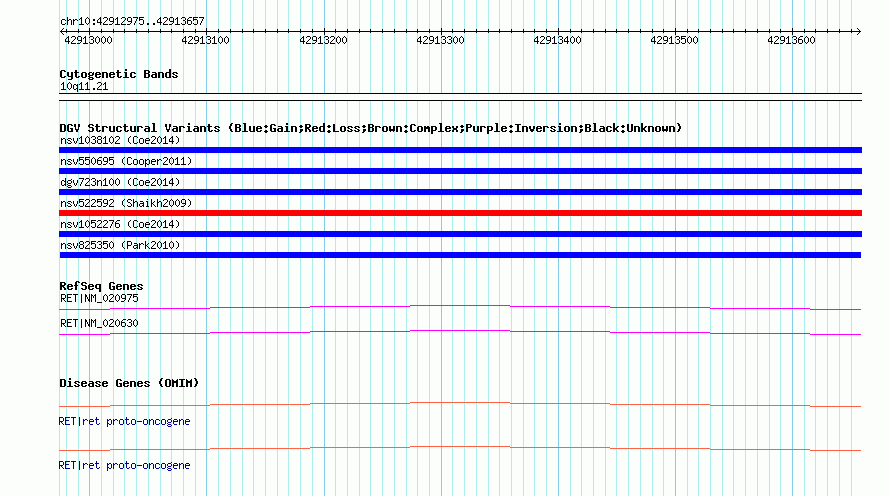Screen dimensions: 890x496
Task: Click the right arrow of the ruler
Action: tap(859, 32)
